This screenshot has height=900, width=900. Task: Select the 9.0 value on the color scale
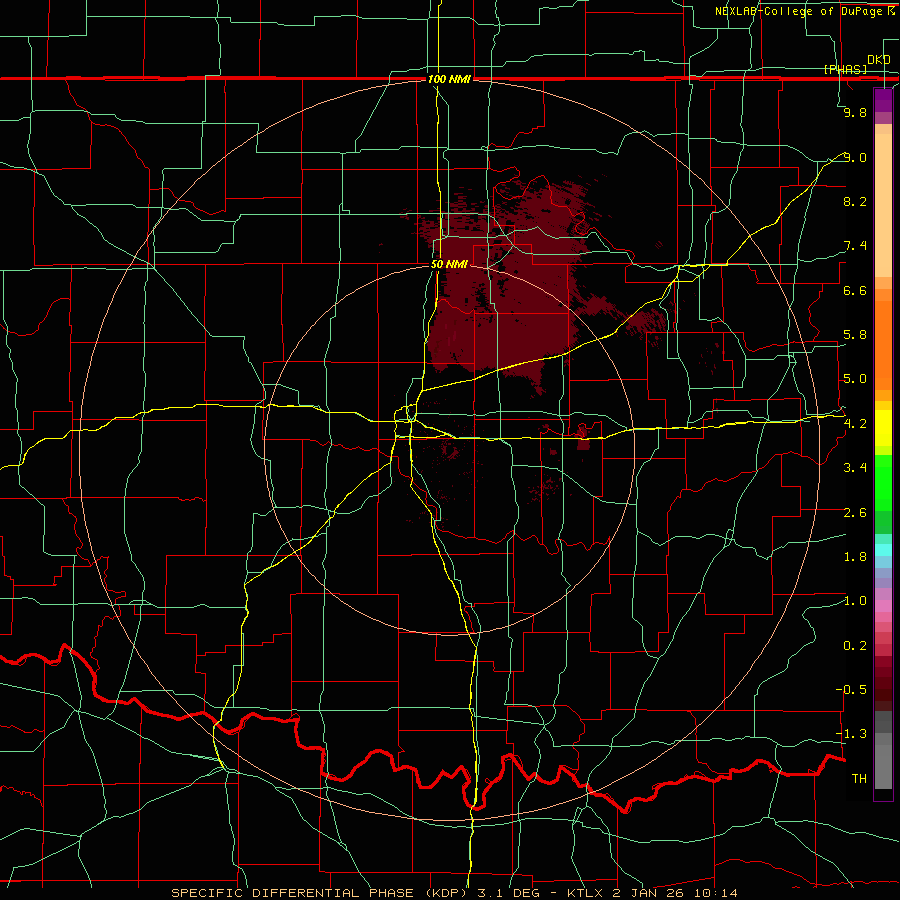tap(855, 157)
